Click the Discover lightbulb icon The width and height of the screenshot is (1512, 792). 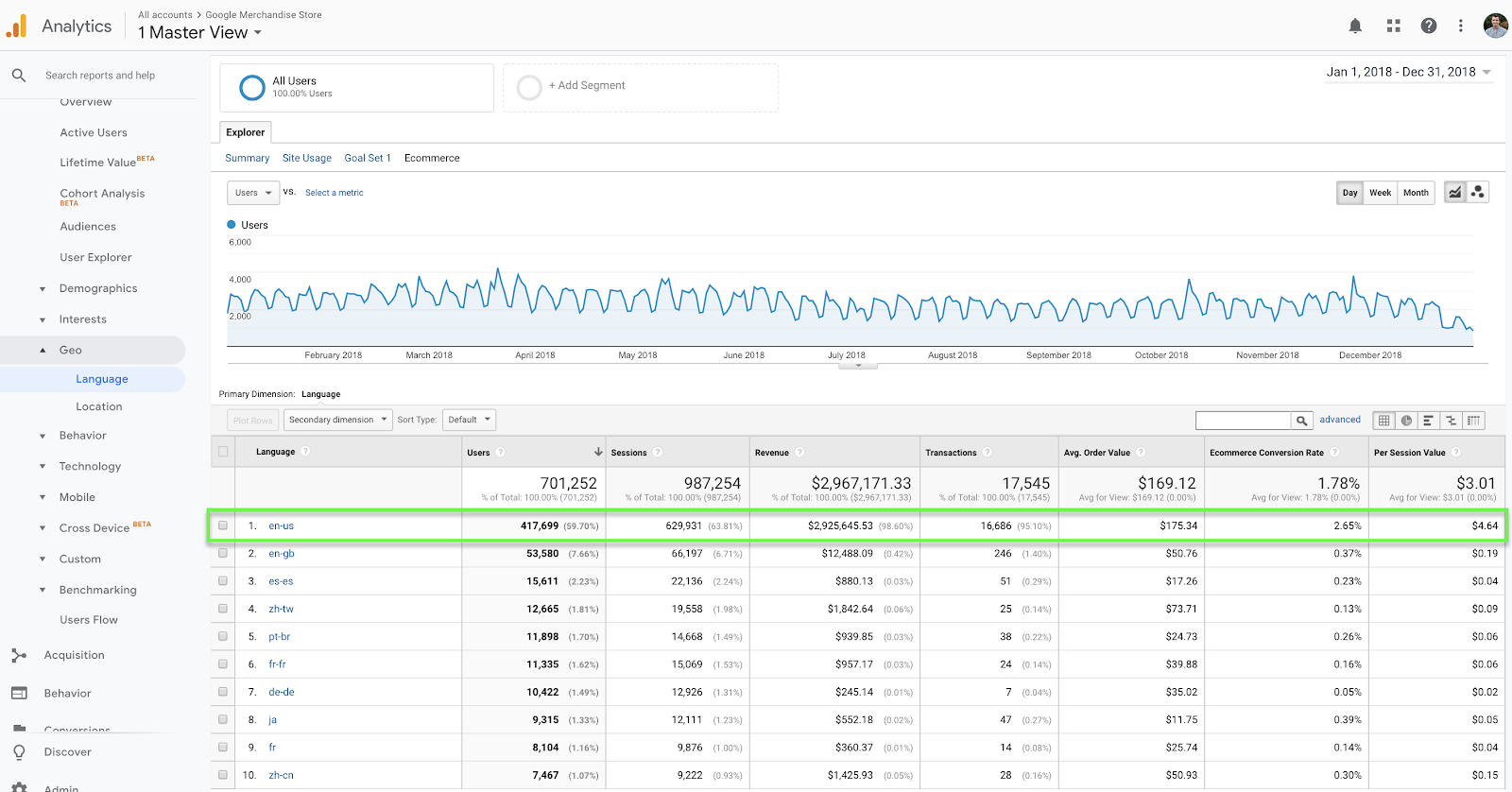tap(19, 752)
